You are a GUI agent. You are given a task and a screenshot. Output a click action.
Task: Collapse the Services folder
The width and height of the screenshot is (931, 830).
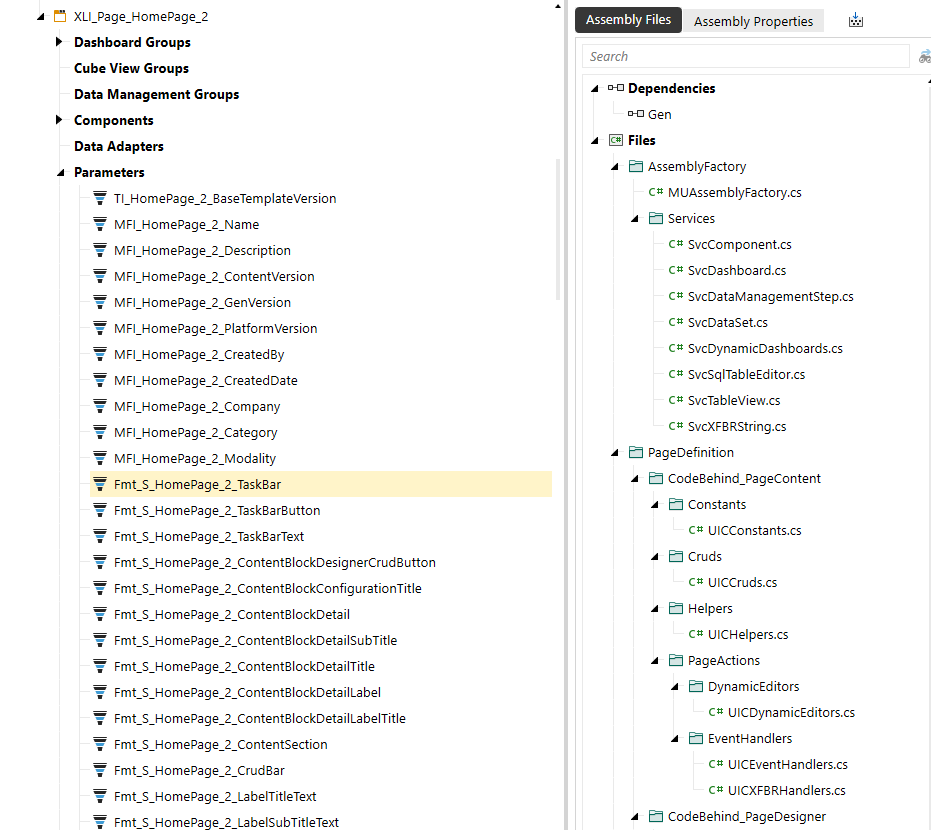[635, 218]
